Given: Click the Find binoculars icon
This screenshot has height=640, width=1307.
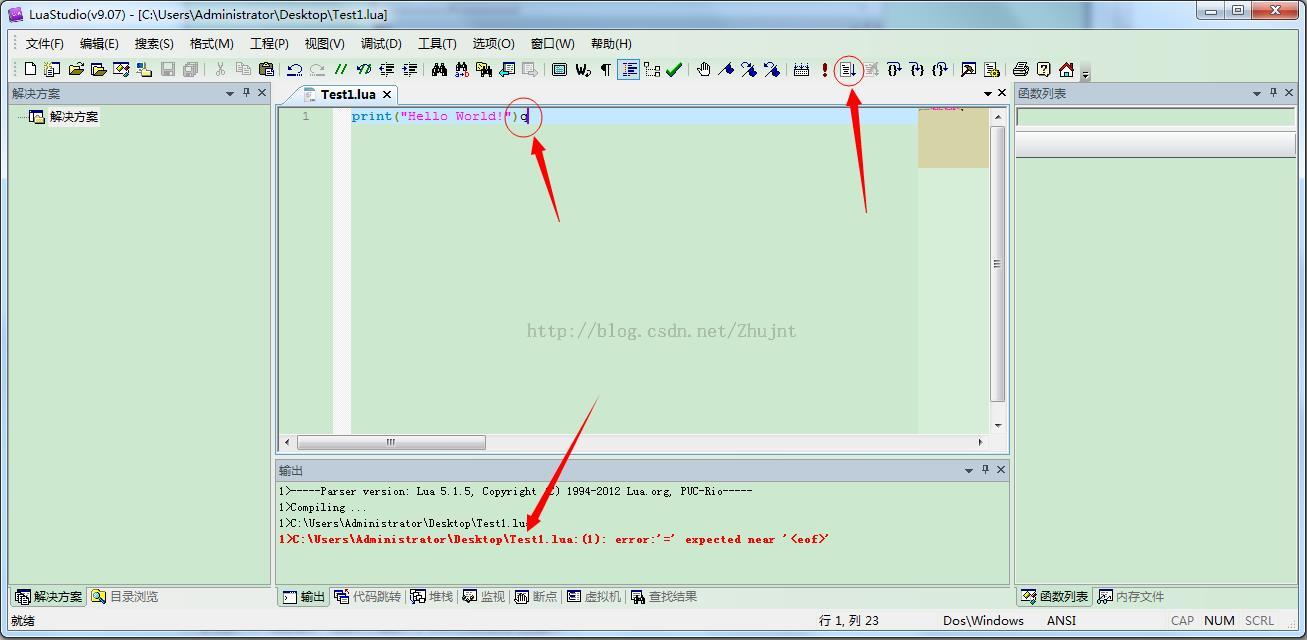Looking at the screenshot, I should 439,69.
